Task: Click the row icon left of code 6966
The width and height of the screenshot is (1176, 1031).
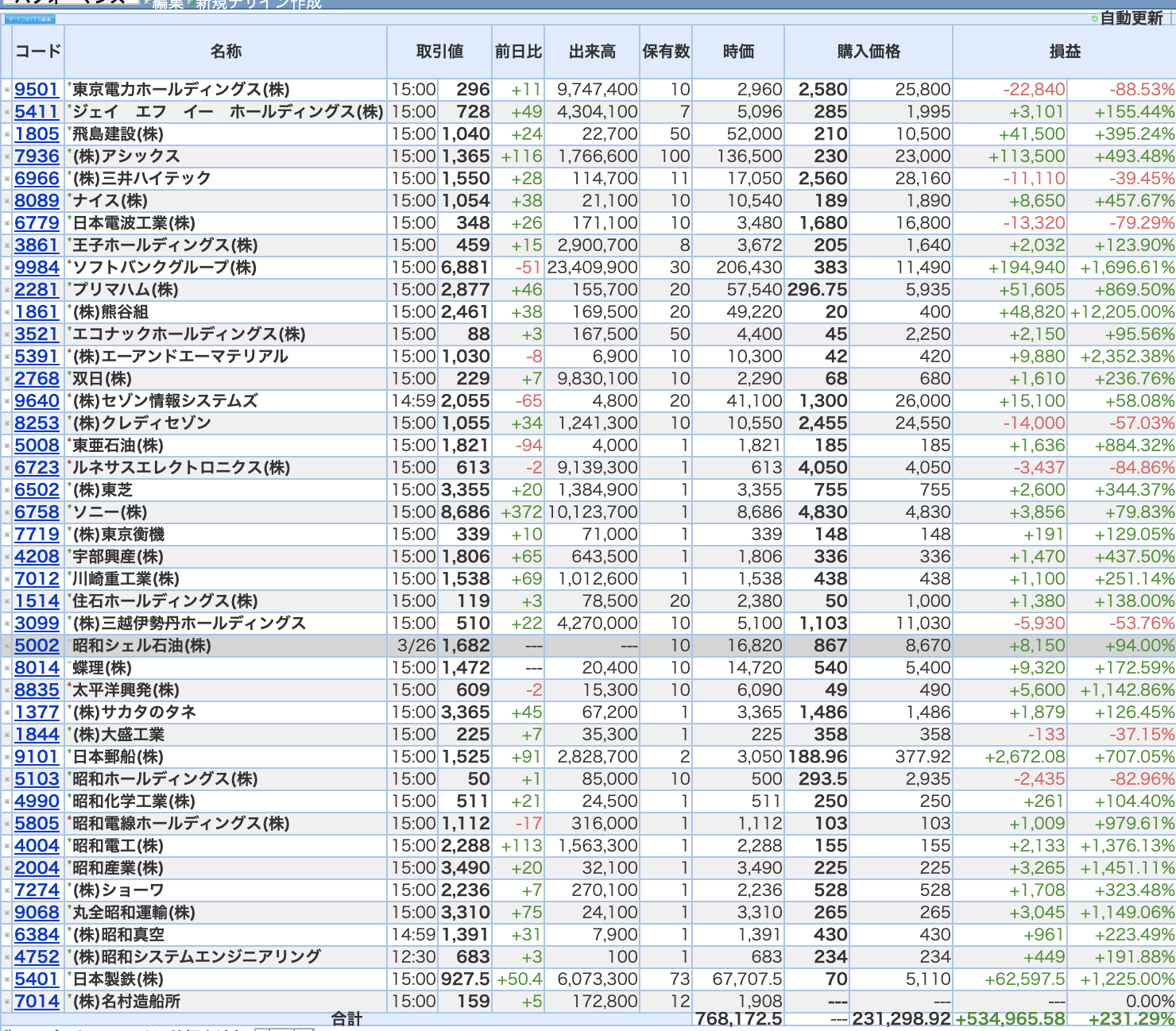Action: click(7, 179)
